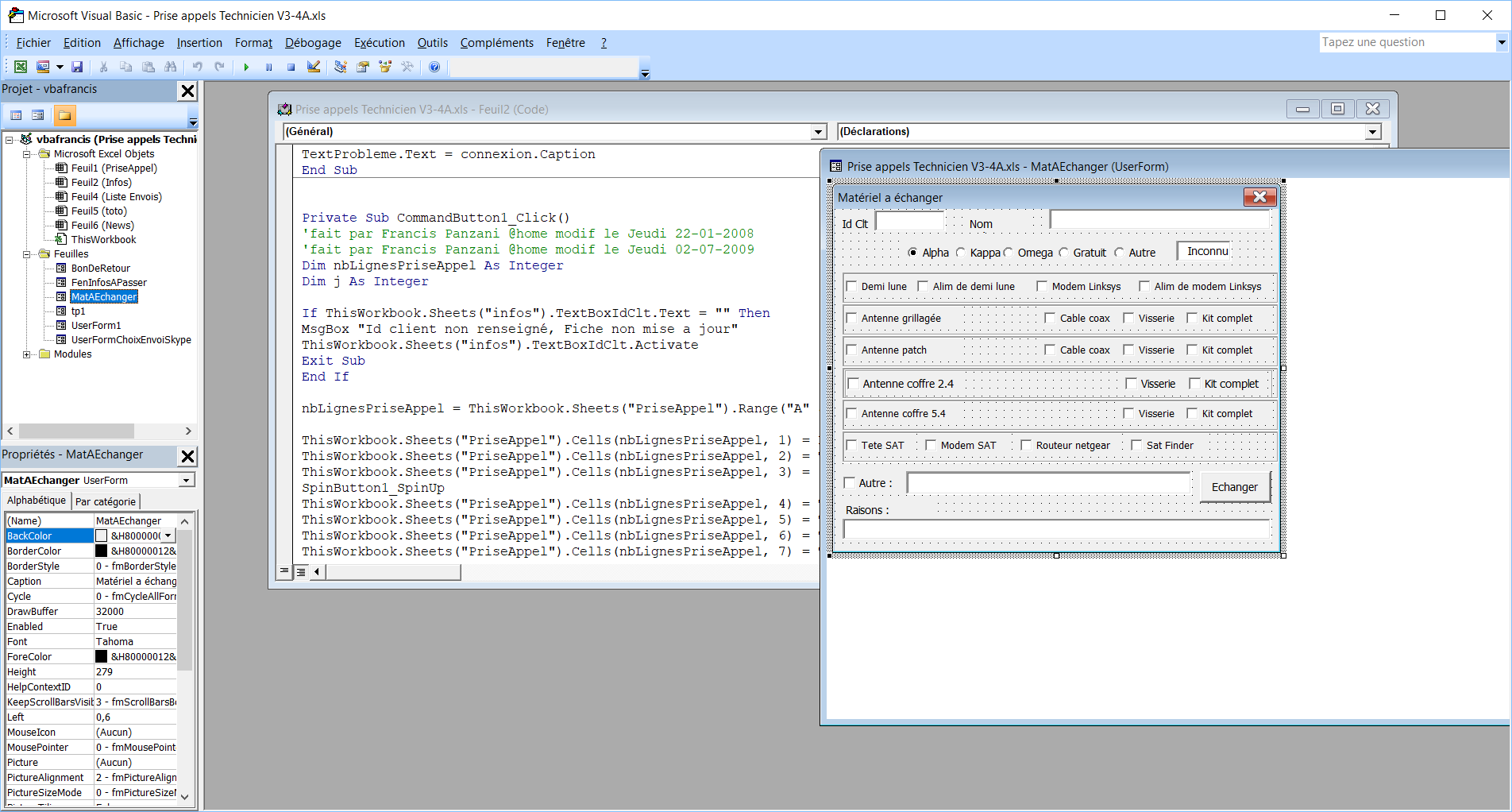
Task: Check the Sat Finder checkbox
Action: point(1136,445)
